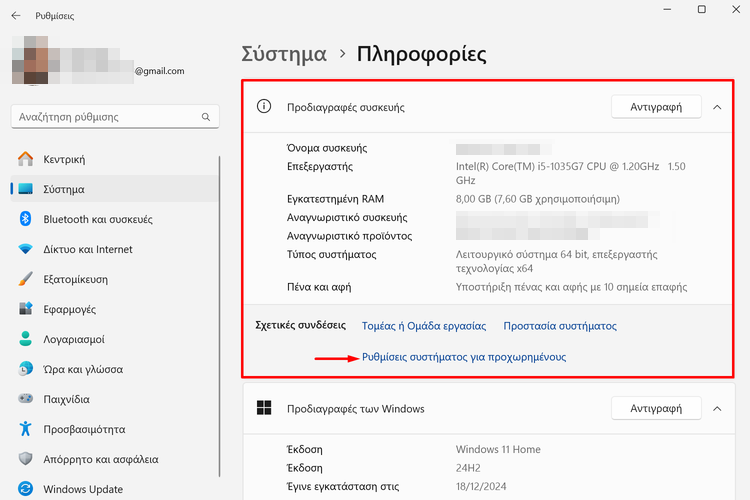This screenshot has width=750, height=500.
Task: Click the Εξατομίκευση paintbrush icon
Action: point(25,279)
